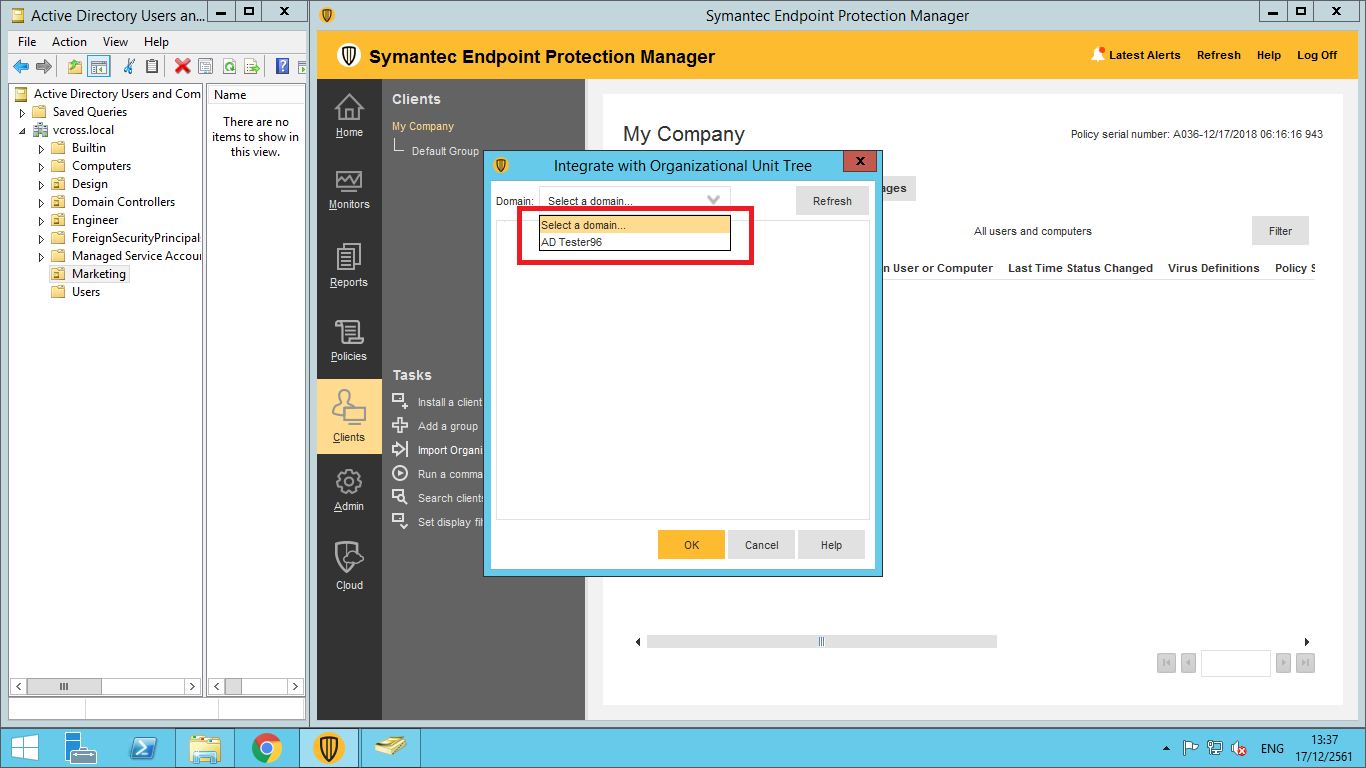The image size is (1366, 768).
Task: Go to Reports in sidebar
Action: click(x=349, y=265)
